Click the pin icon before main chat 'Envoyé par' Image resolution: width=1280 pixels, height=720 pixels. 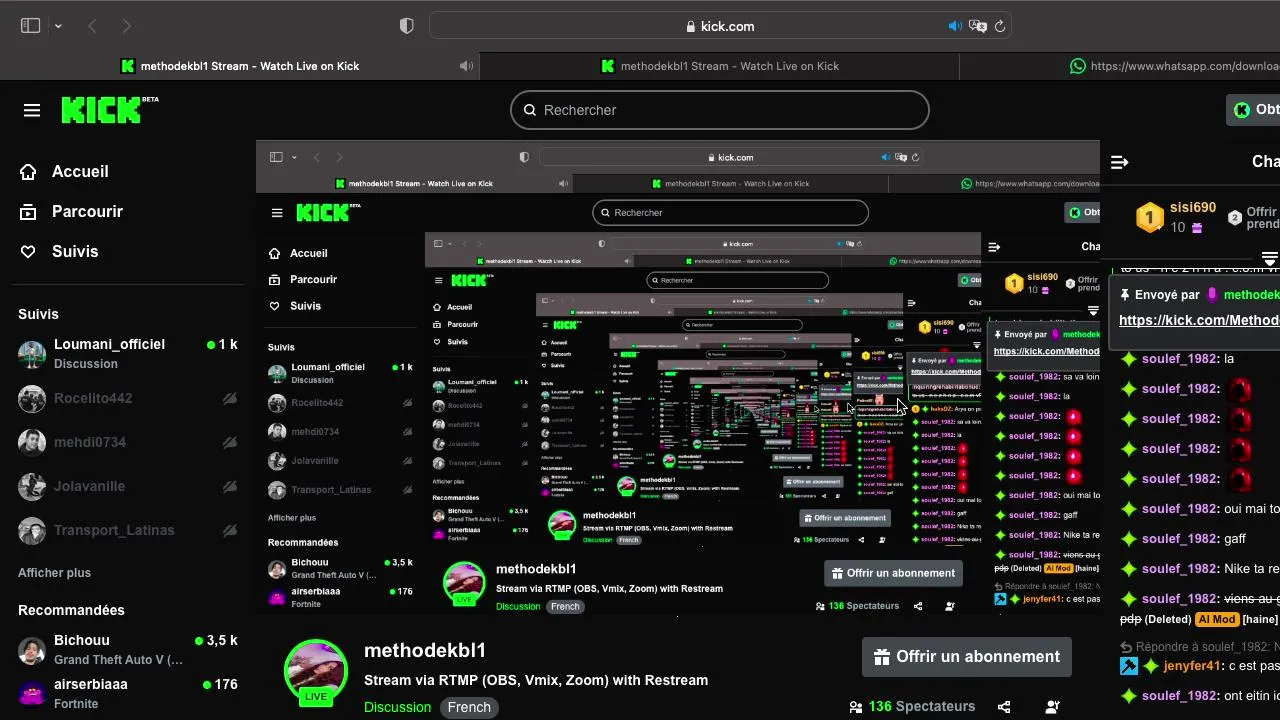pos(1125,295)
